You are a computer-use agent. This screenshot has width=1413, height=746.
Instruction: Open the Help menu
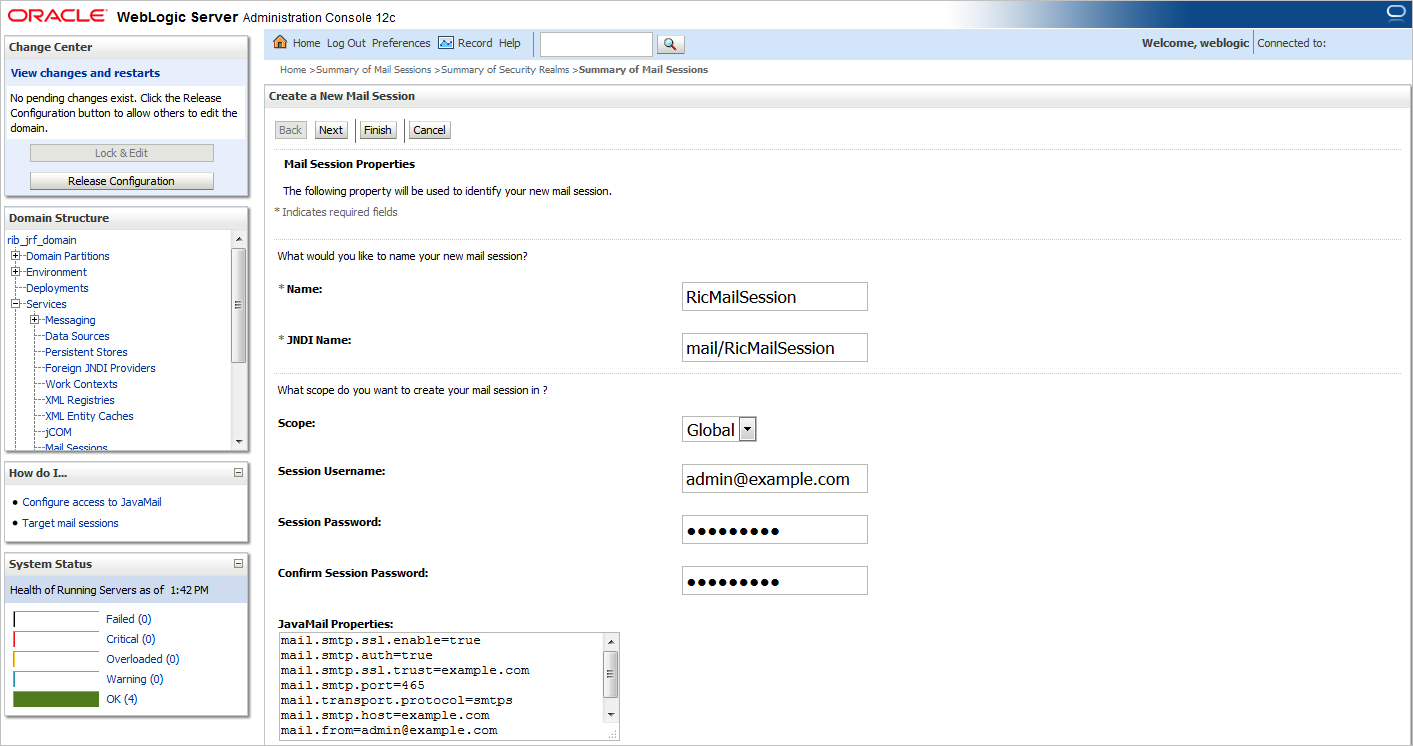click(x=510, y=43)
